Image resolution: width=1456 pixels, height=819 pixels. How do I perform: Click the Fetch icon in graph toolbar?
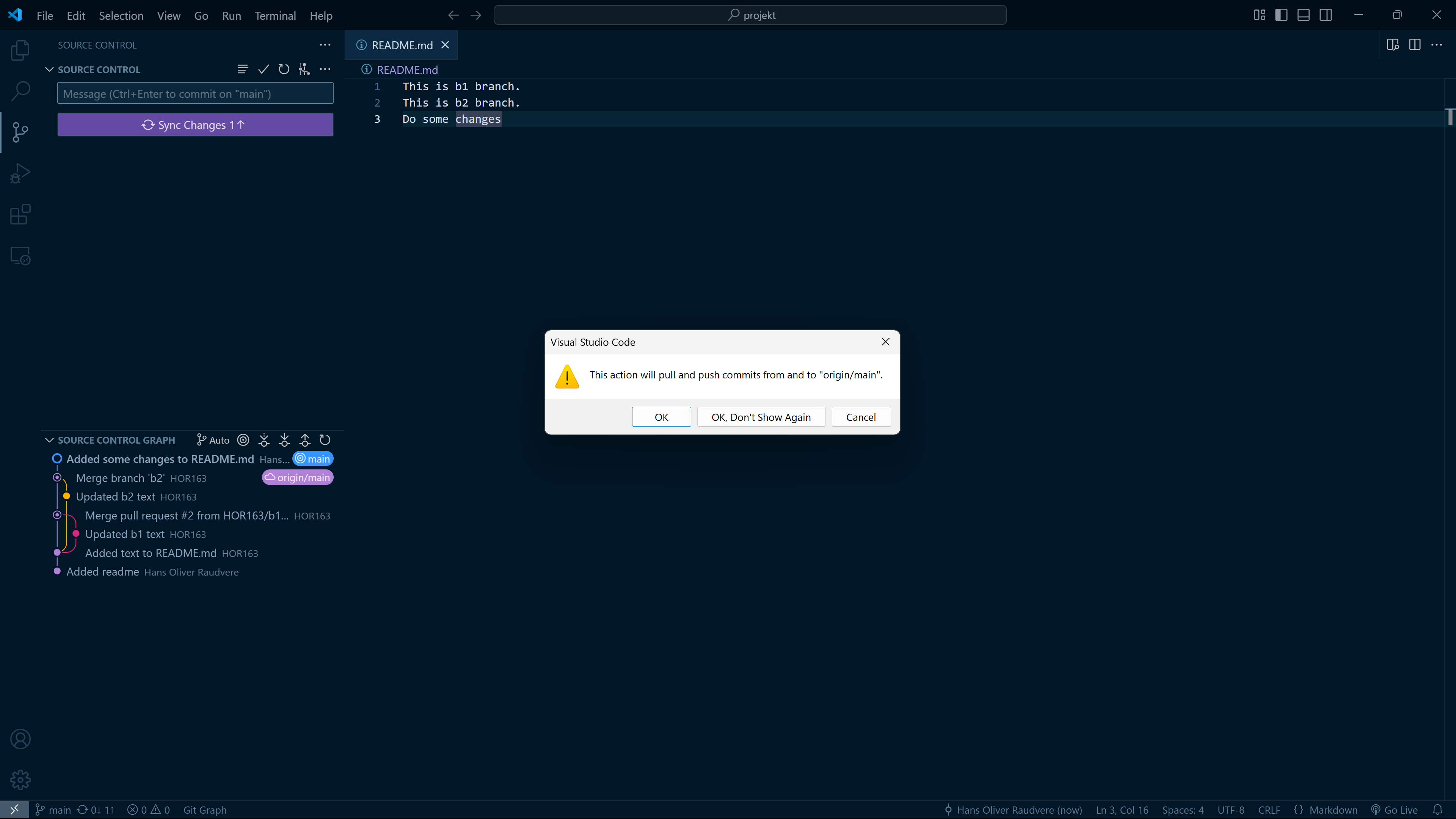pyautogui.click(x=264, y=440)
